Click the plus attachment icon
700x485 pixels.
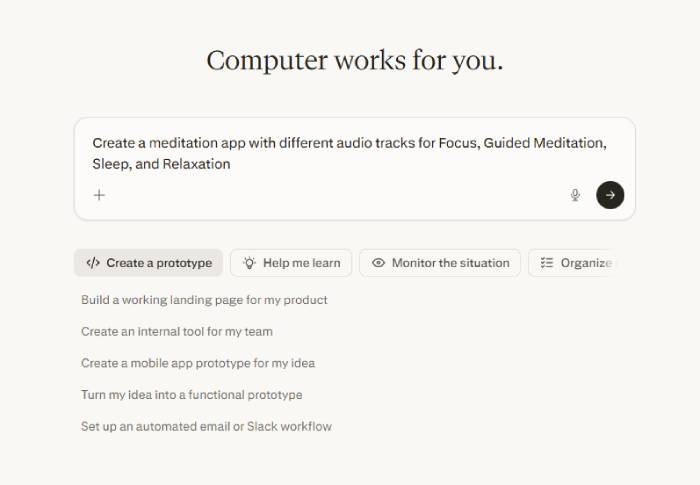99,195
